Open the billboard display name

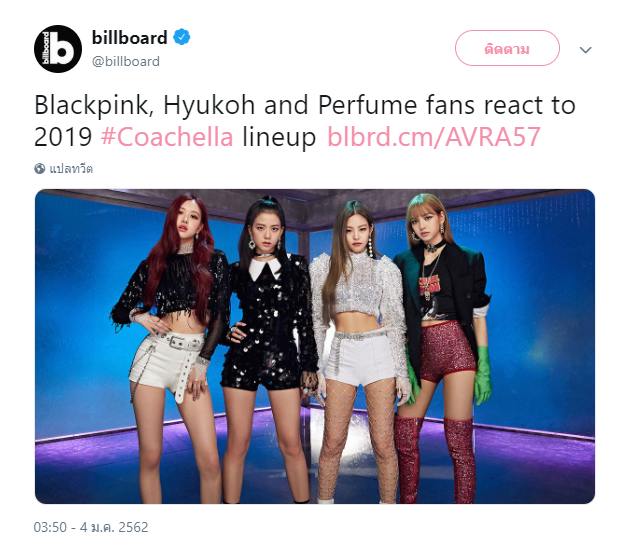pyautogui.click(x=129, y=37)
